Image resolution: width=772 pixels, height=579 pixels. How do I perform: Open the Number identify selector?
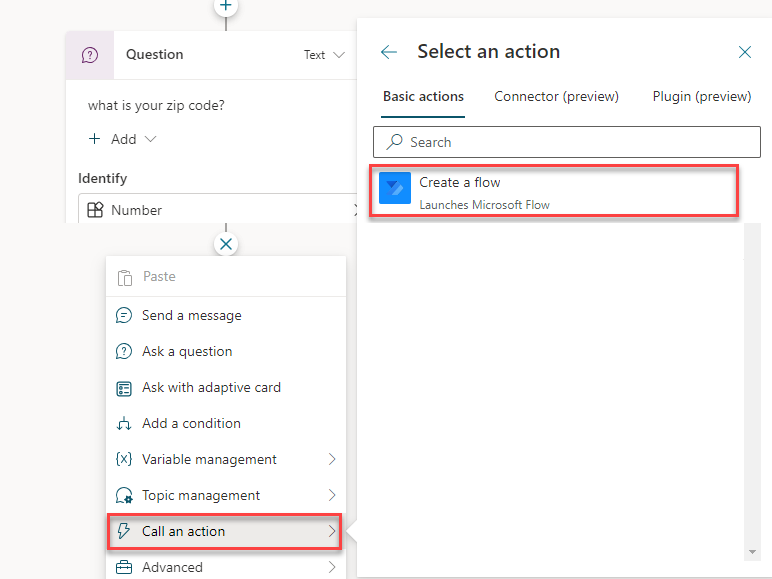point(217,210)
